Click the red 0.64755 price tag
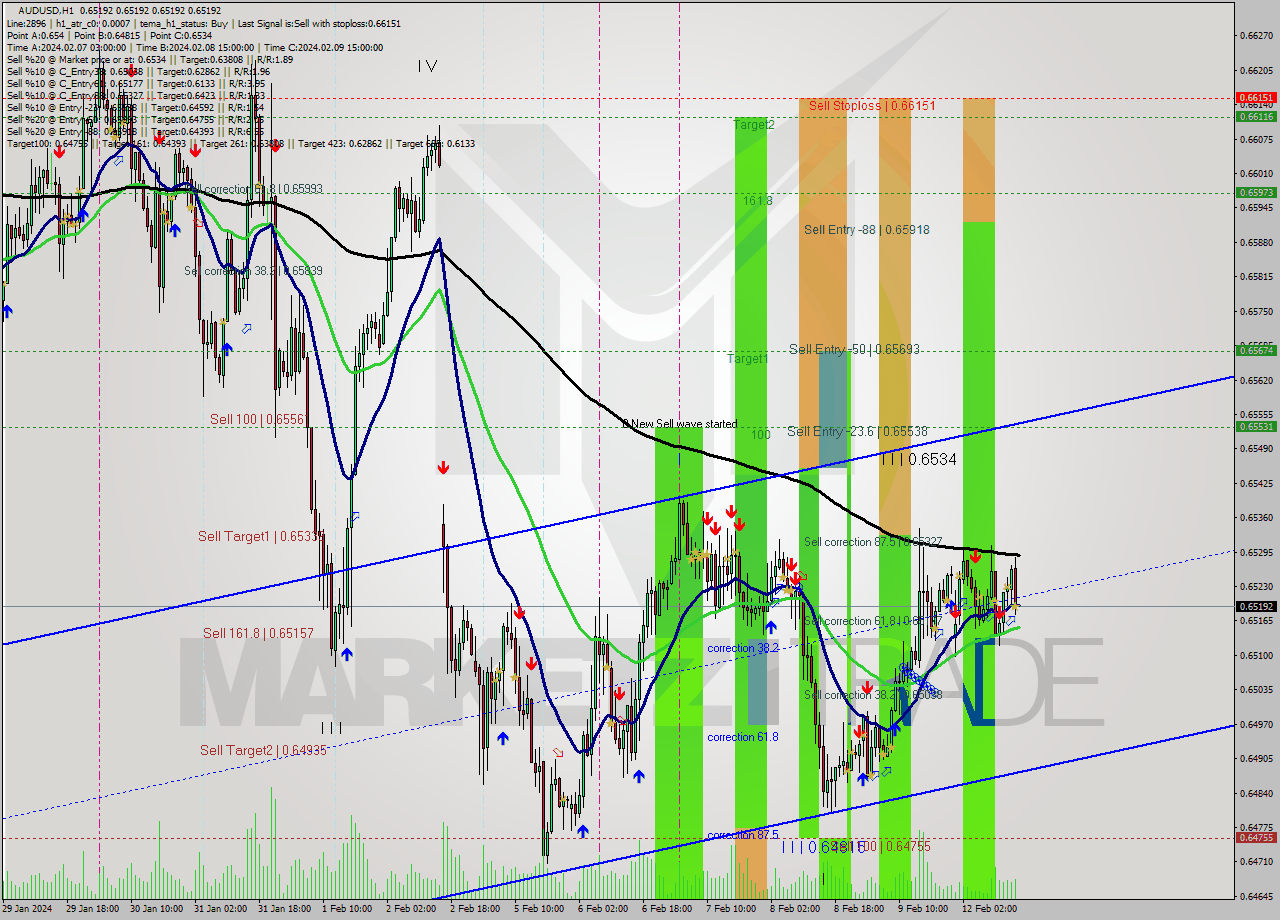The image size is (1280, 920). [1256, 838]
